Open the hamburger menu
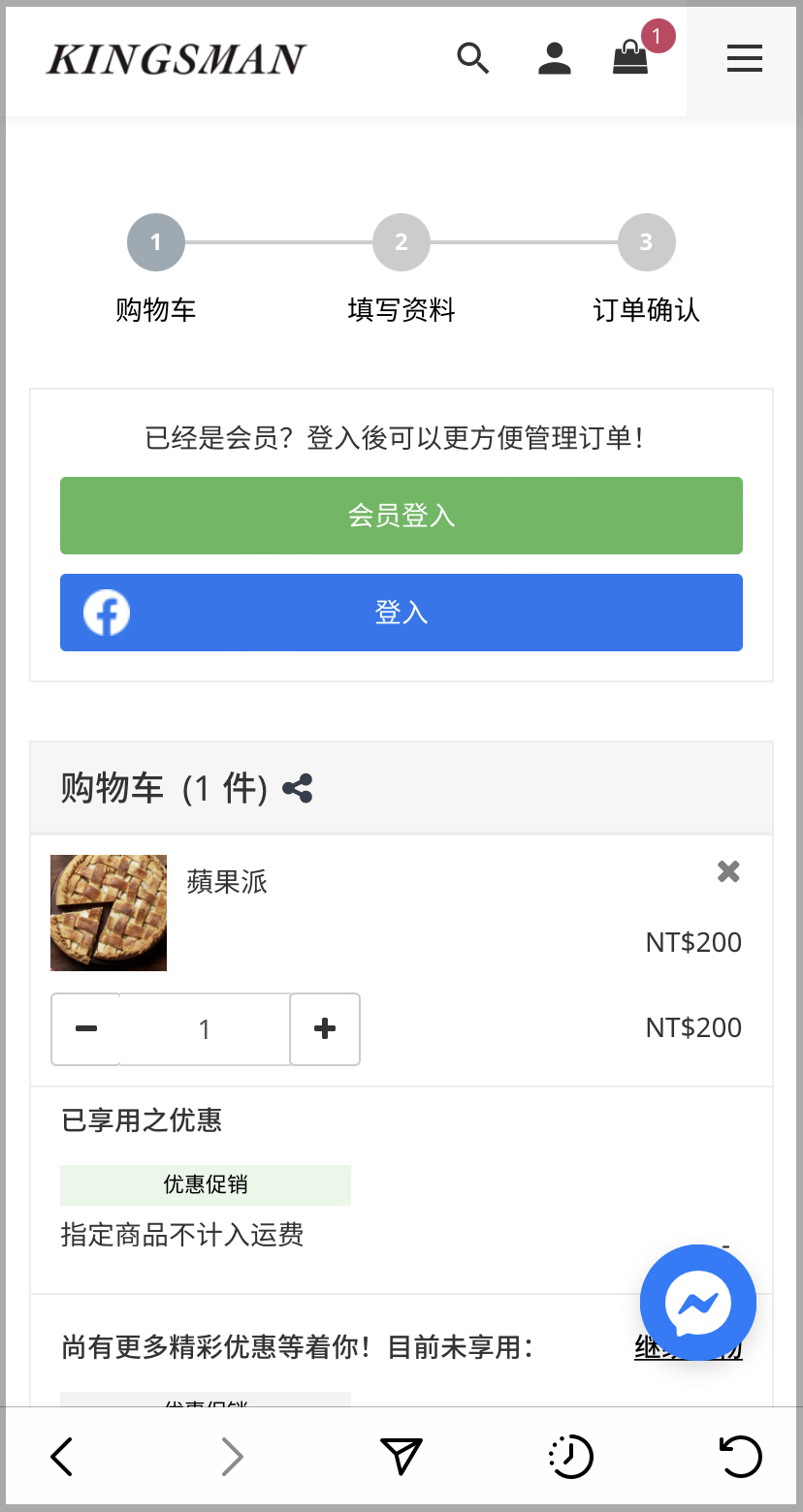Image resolution: width=803 pixels, height=1512 pixels. pyautogui.click(x=745, y=60)
